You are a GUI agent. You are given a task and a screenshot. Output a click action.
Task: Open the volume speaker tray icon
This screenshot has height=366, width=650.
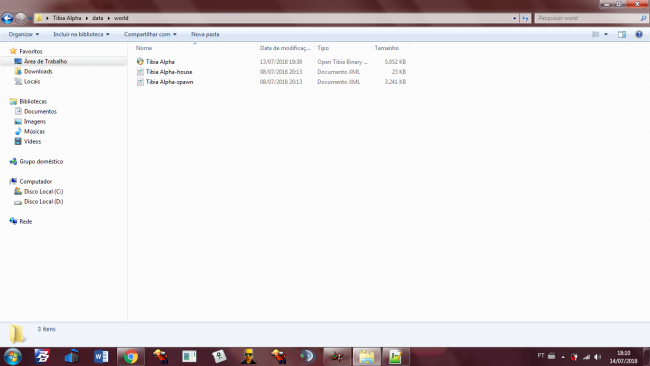(x=597, y=356)
